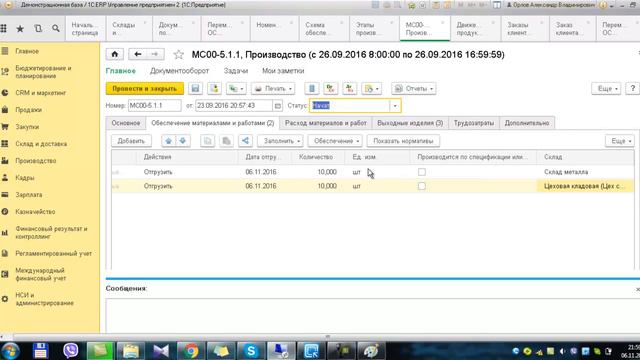Open the Обеспечение dropdown menu
Image resolution: width=640 pixels, height=360 pixels.
pos(335,141)
